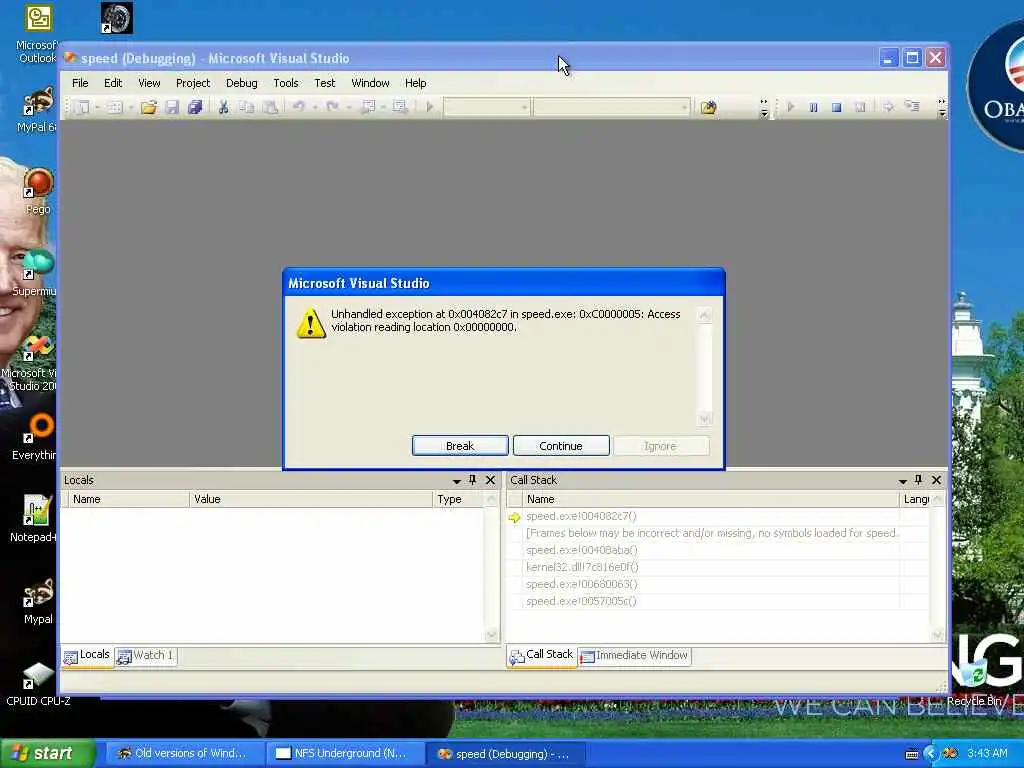Image resolution: width=1024 pixels, height=768 pixels.
Task: Open the Test menu
Action: [325, 83]
